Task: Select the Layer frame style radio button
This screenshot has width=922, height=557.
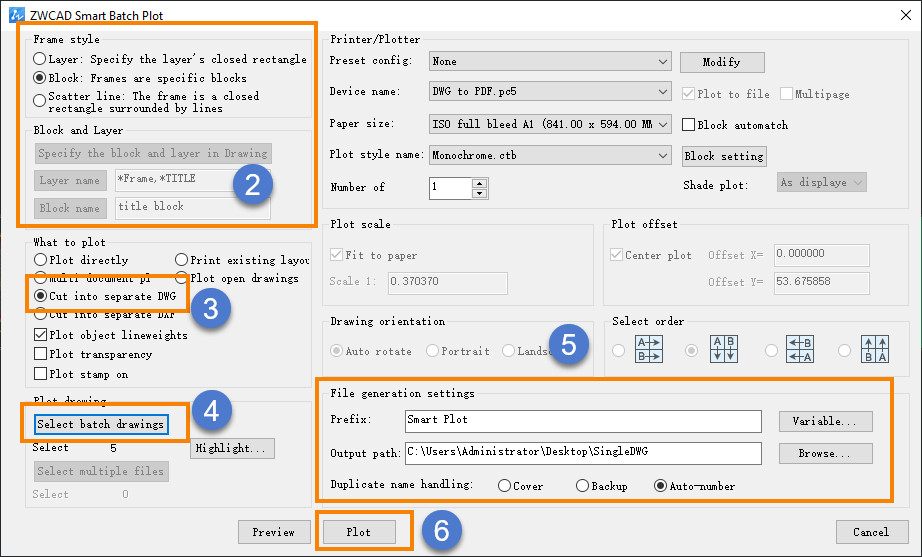Action: 39,59
